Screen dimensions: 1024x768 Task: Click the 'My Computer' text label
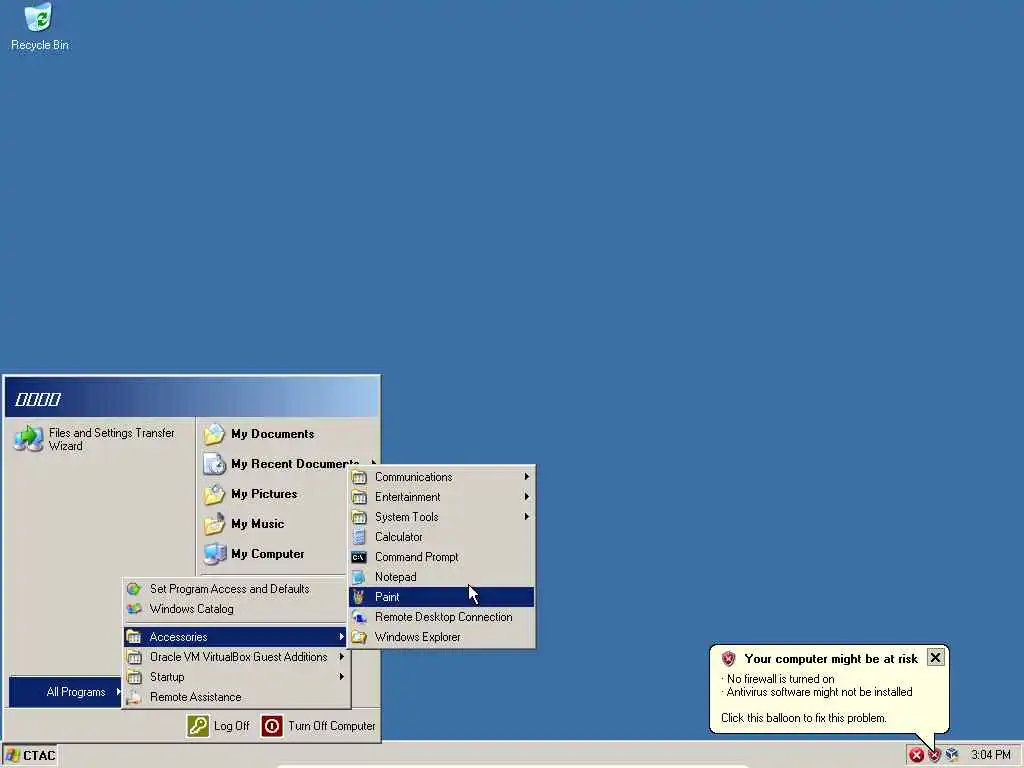(268, 554)
